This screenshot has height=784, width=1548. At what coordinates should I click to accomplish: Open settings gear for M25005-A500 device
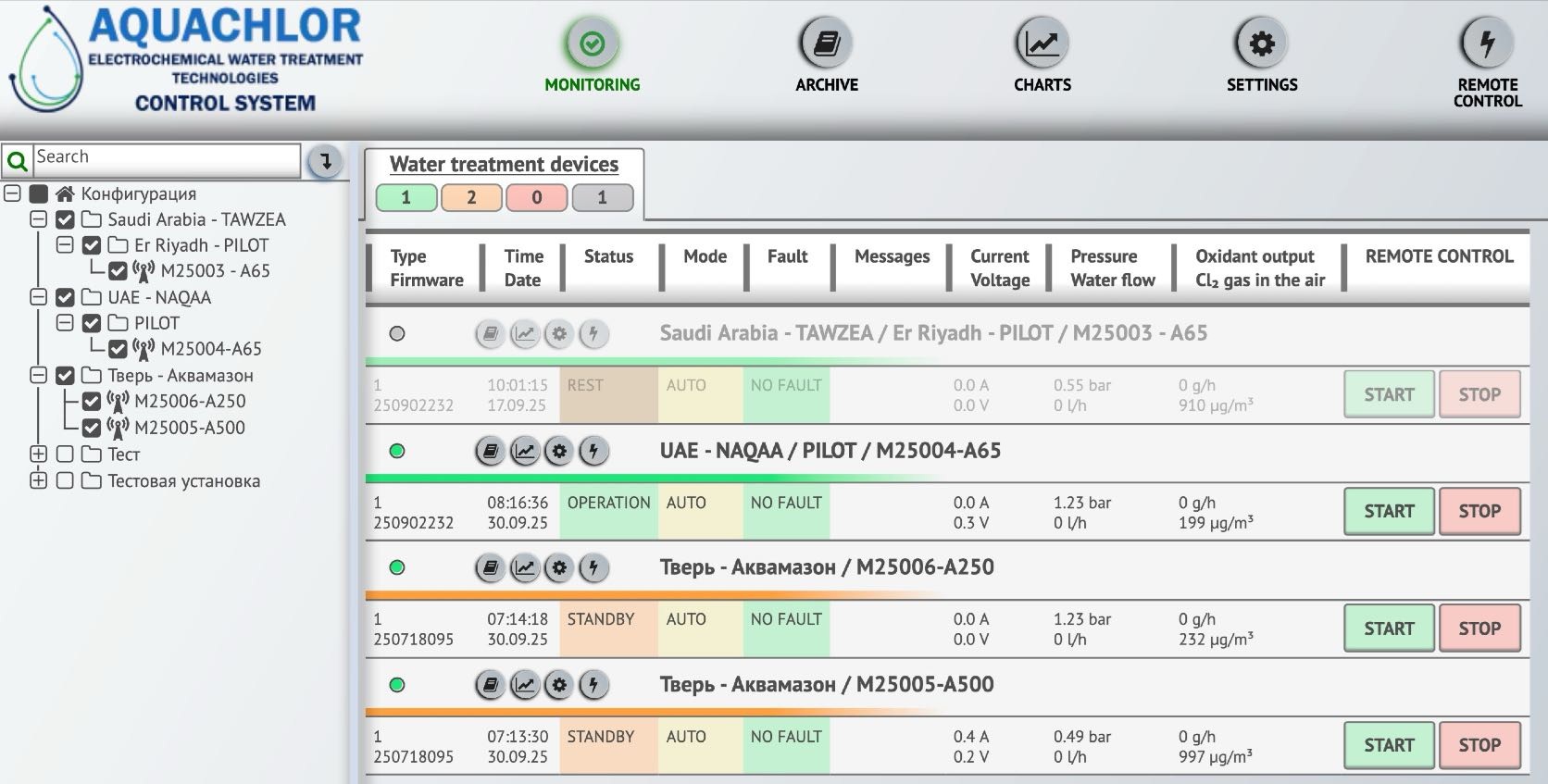pyautogui.click(x=559, y=686)
